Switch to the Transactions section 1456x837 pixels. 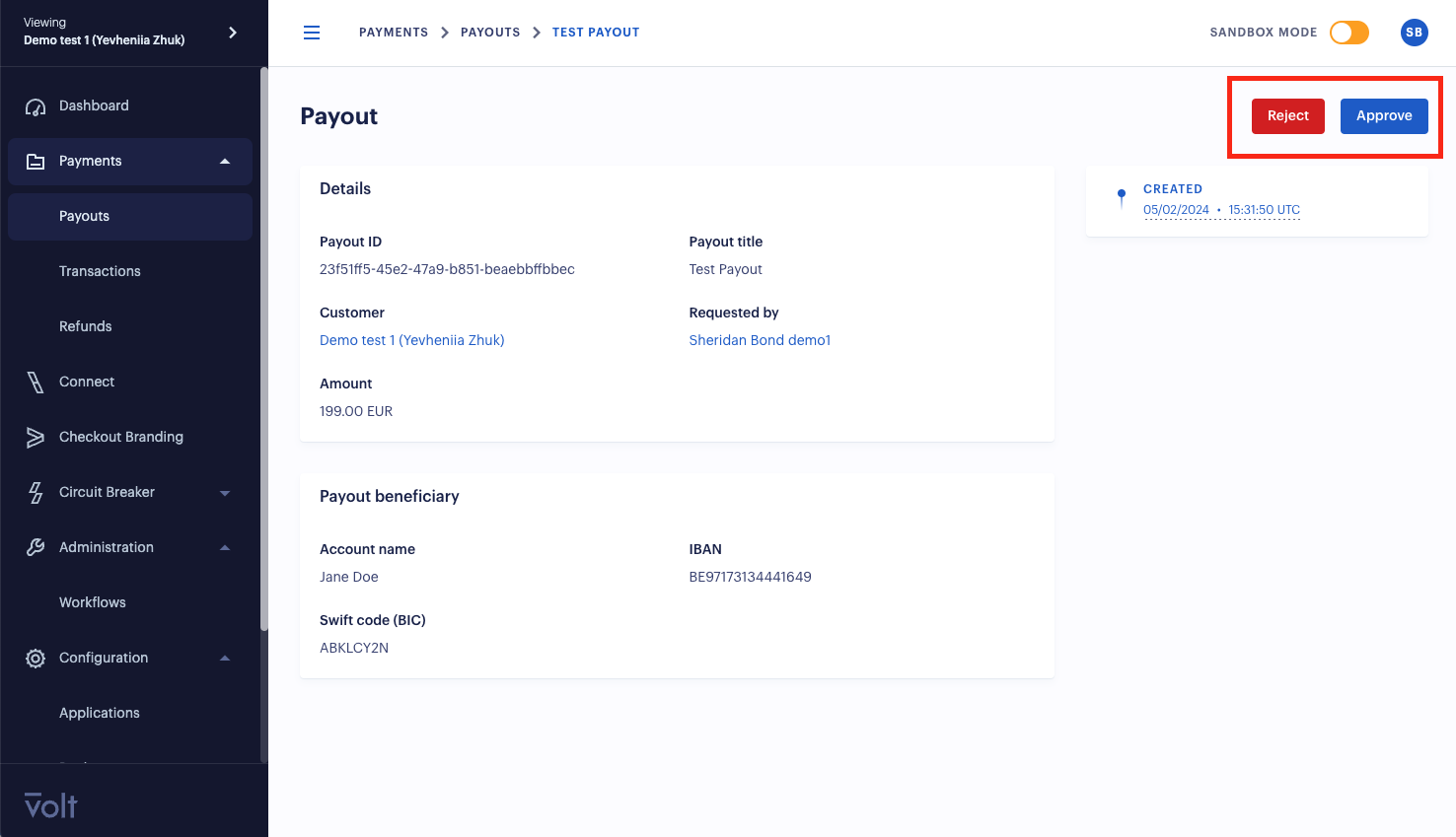[x=100, y=271]
